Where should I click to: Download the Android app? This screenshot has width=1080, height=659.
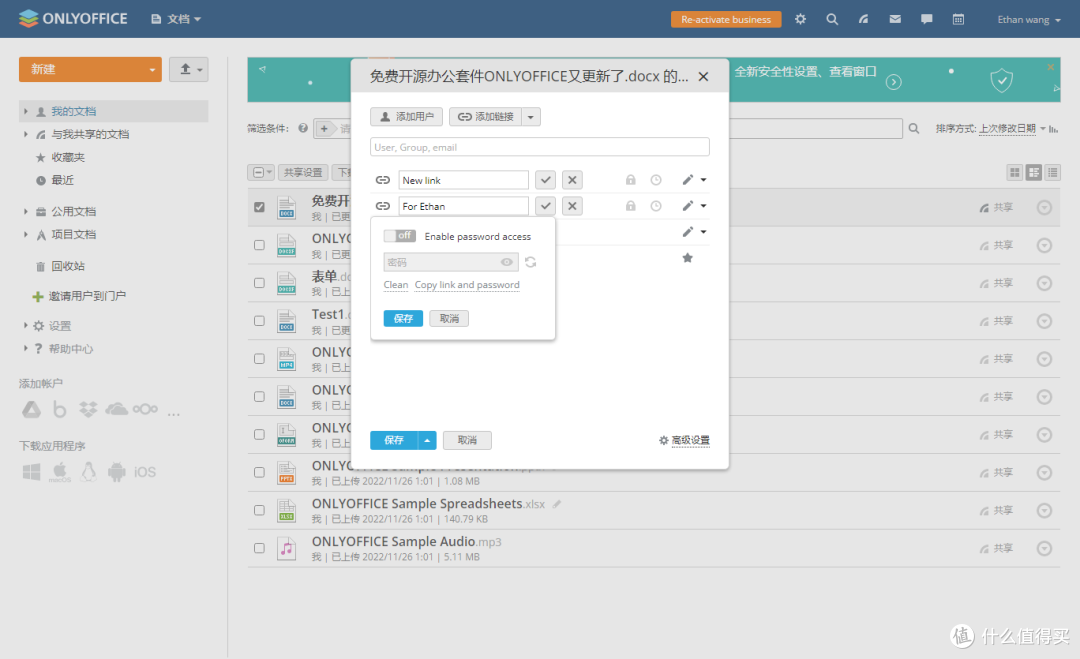[x=116, y=472]
